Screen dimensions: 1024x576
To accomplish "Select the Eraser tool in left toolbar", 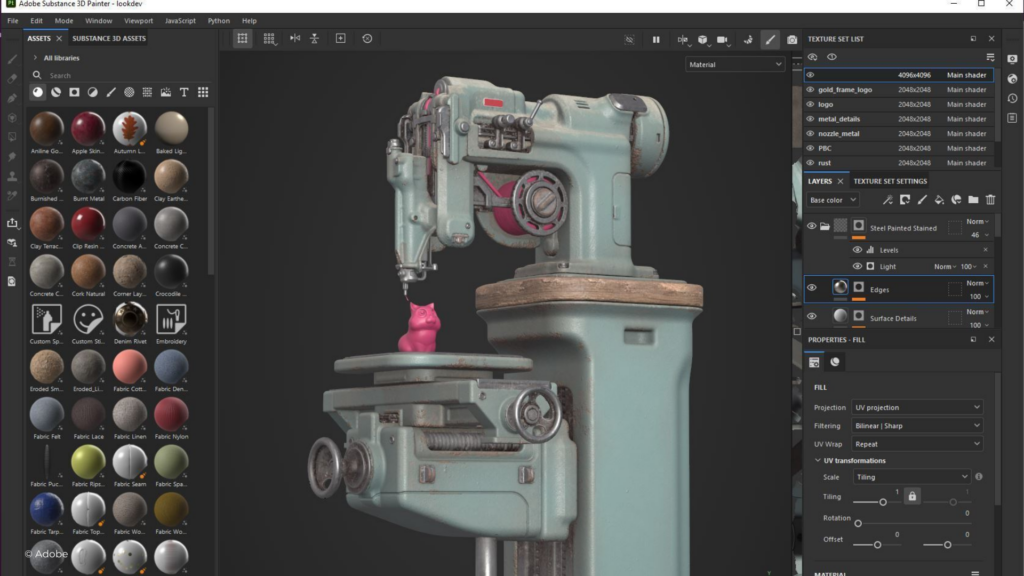I will [x=12, y=79].
